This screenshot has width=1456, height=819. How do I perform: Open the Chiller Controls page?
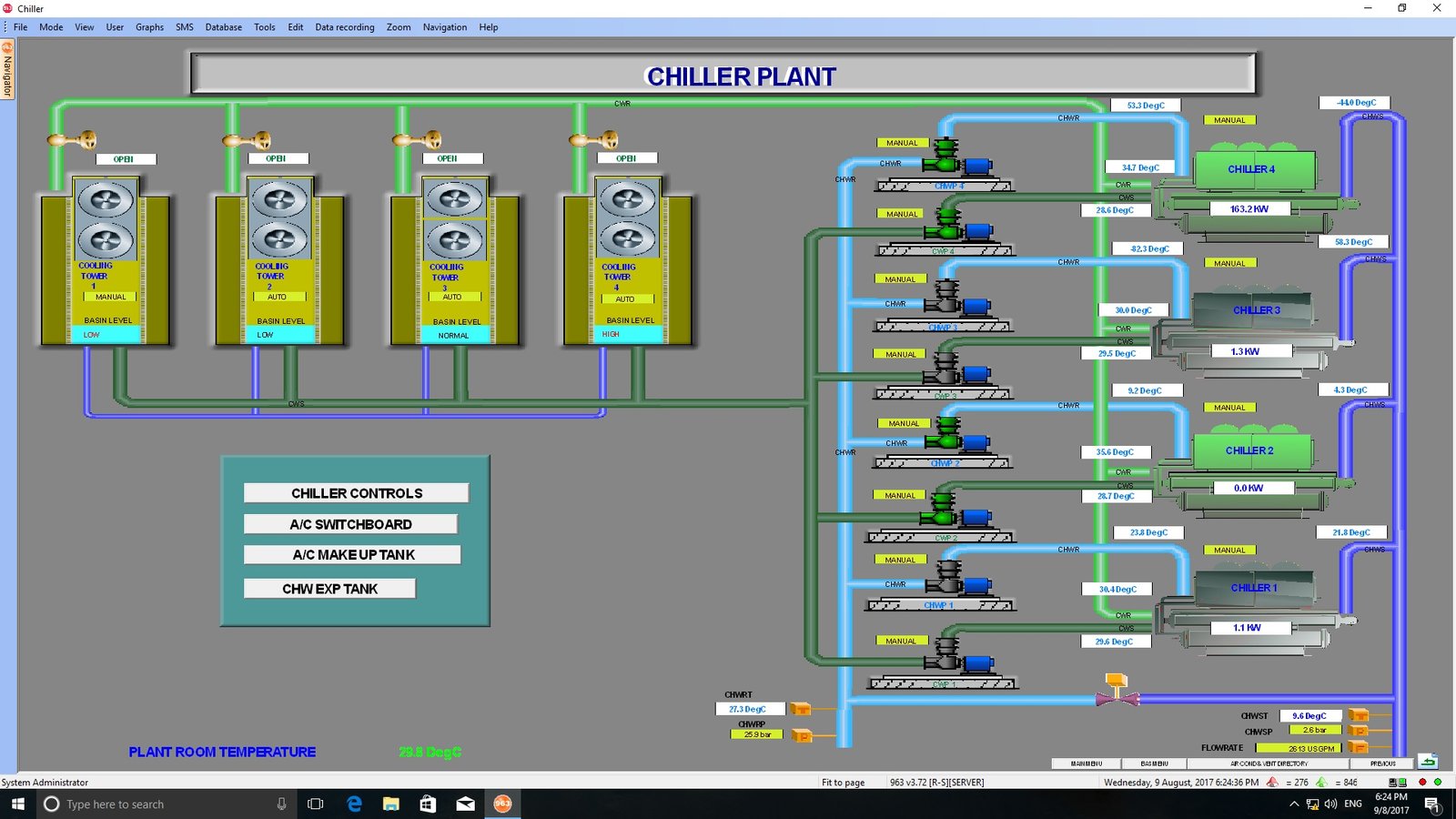(356, 493)
